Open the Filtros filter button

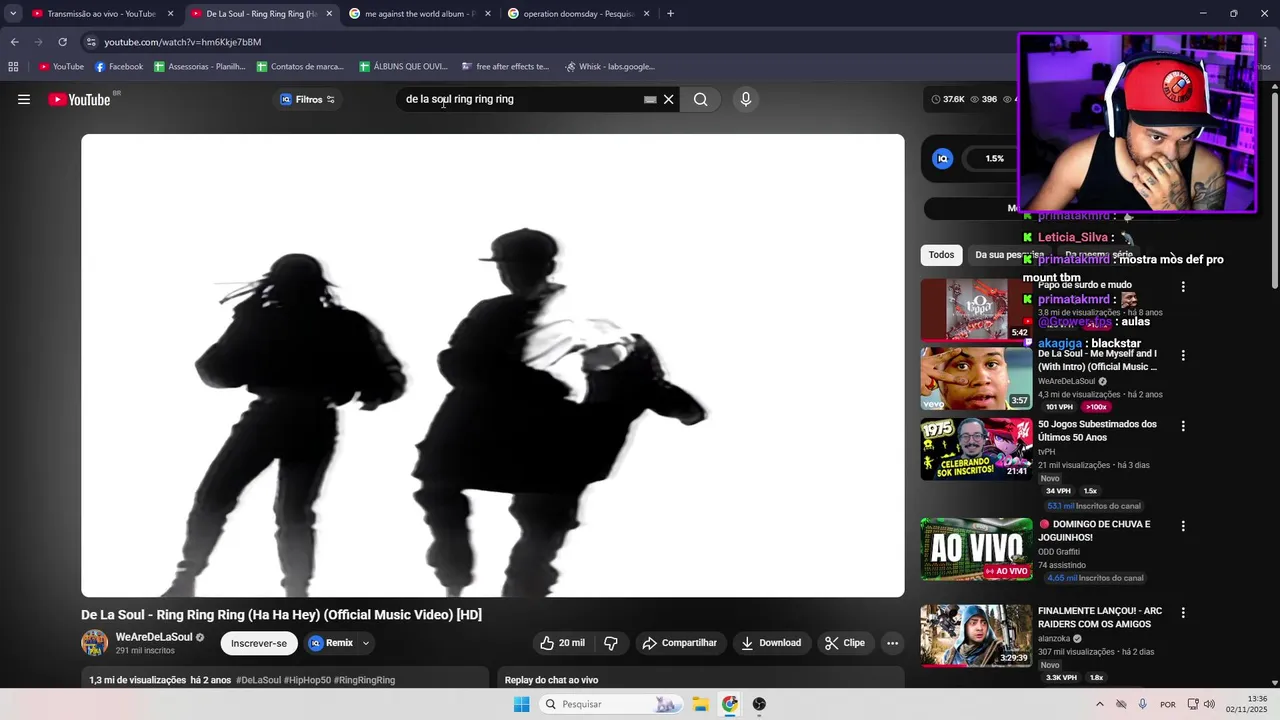tap(308, 99)
